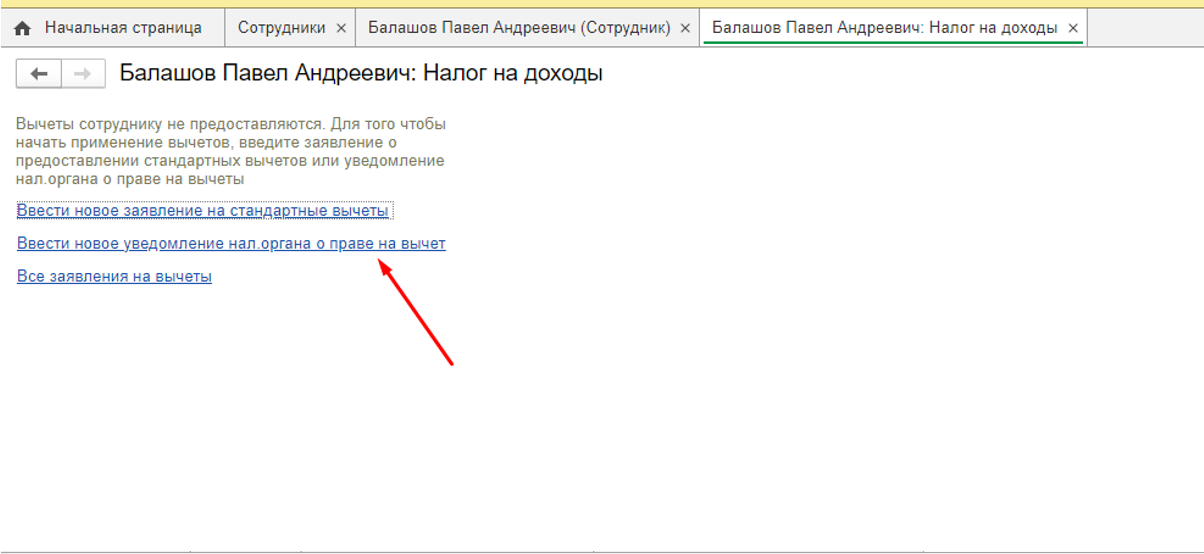Switch to the Начальная страница tab label
1204x554 pixels.
click(123, 28)
